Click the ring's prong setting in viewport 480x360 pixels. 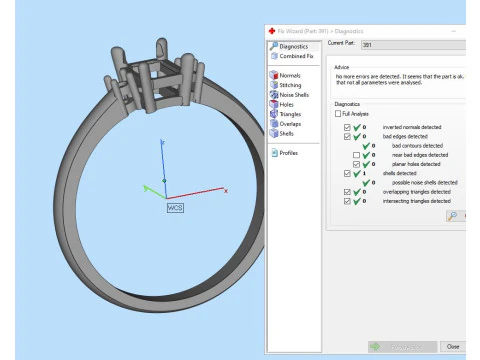pyautogui.click(x=155, y=77)
